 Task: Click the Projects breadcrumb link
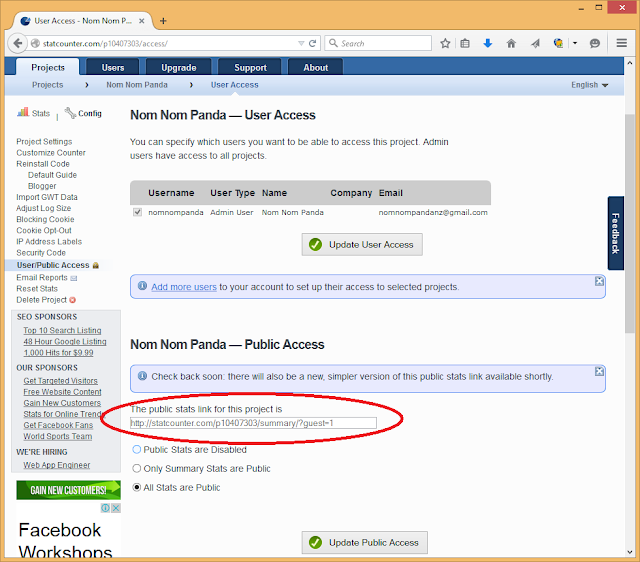(x=47, y=85)
